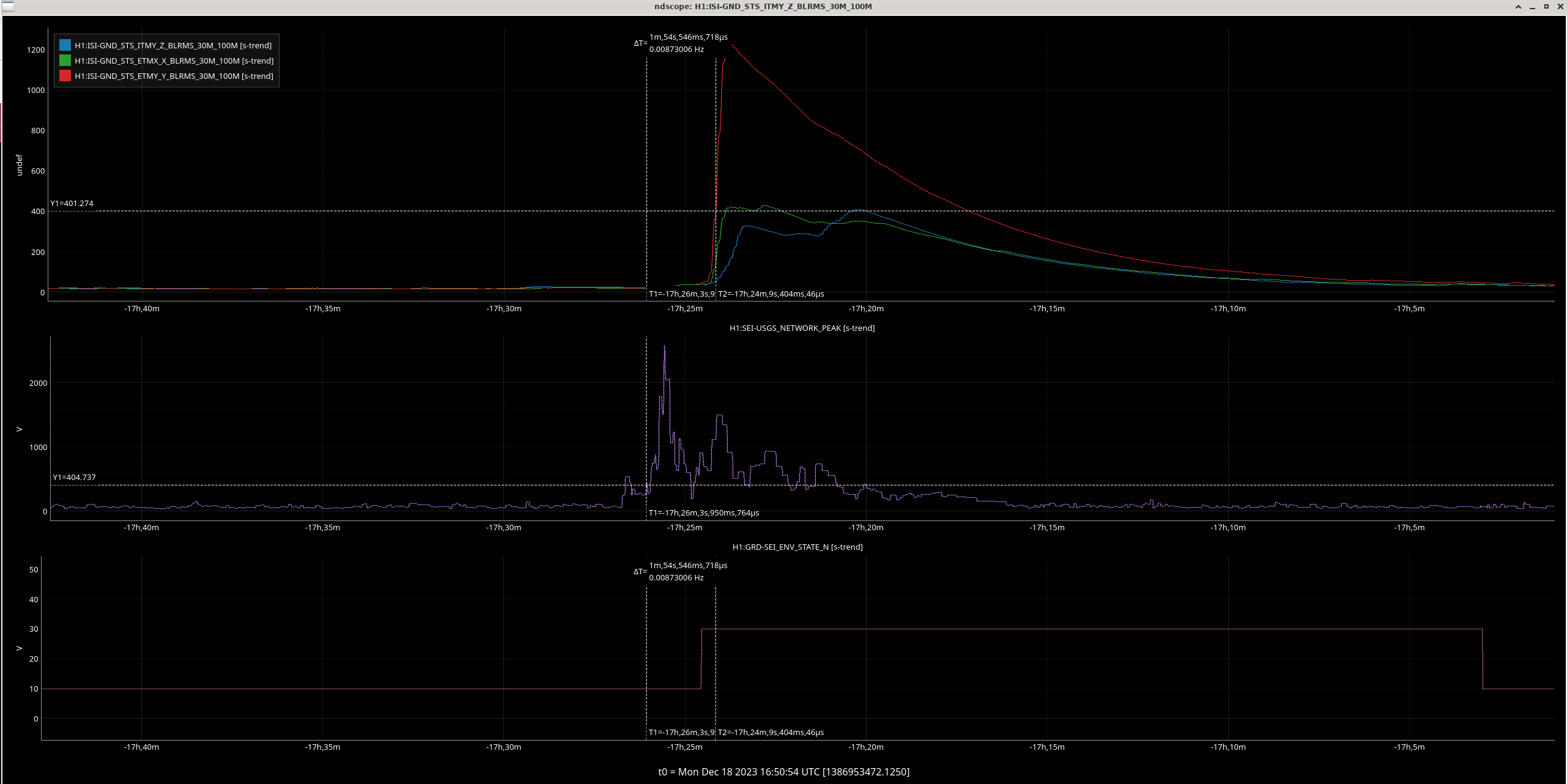Viewport: 1567px width, 784px height.
Task: Click the blue ITMY_Z legend color swatch
Action: pos(65,45)
